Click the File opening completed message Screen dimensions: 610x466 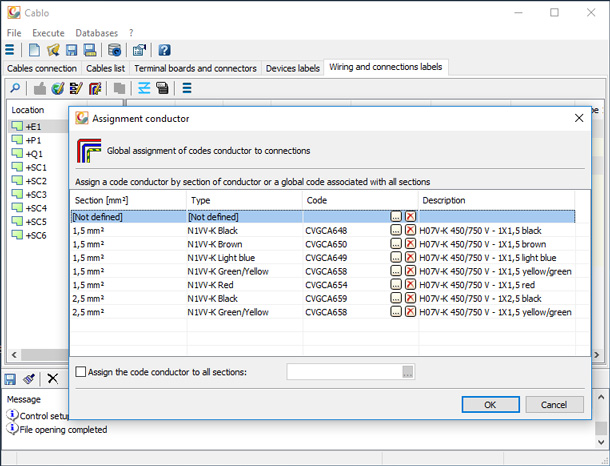(63, 429)
